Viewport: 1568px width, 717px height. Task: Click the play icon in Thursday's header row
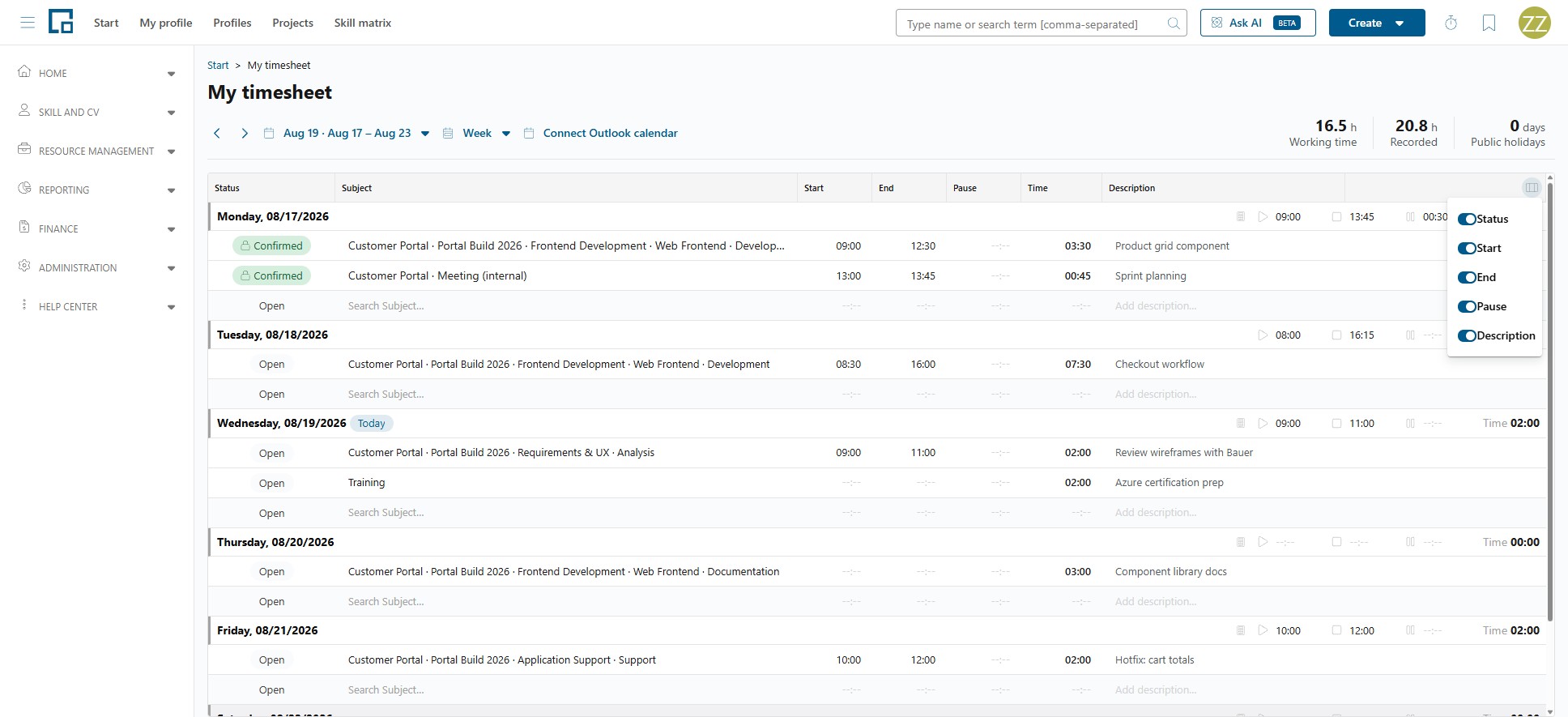click(1263, 542)
